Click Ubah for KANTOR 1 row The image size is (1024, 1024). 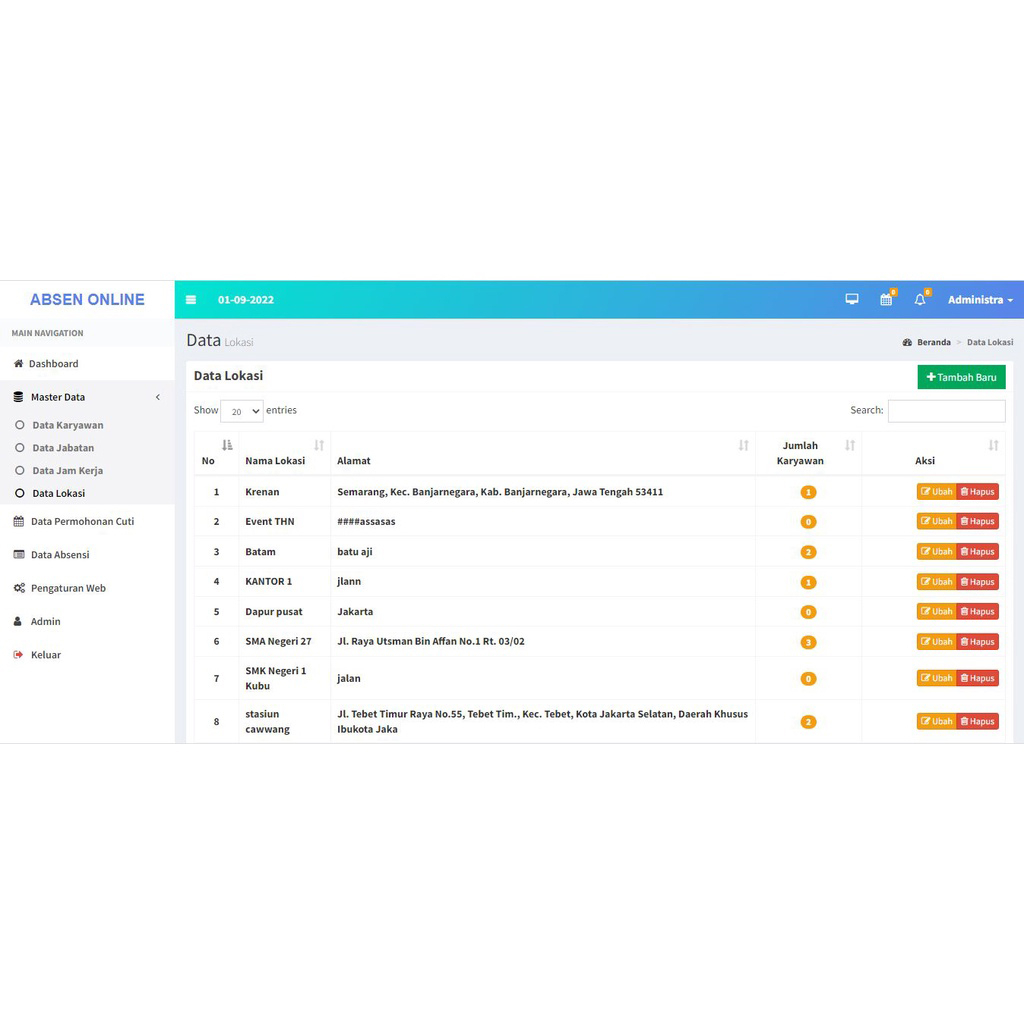(936, 582)
